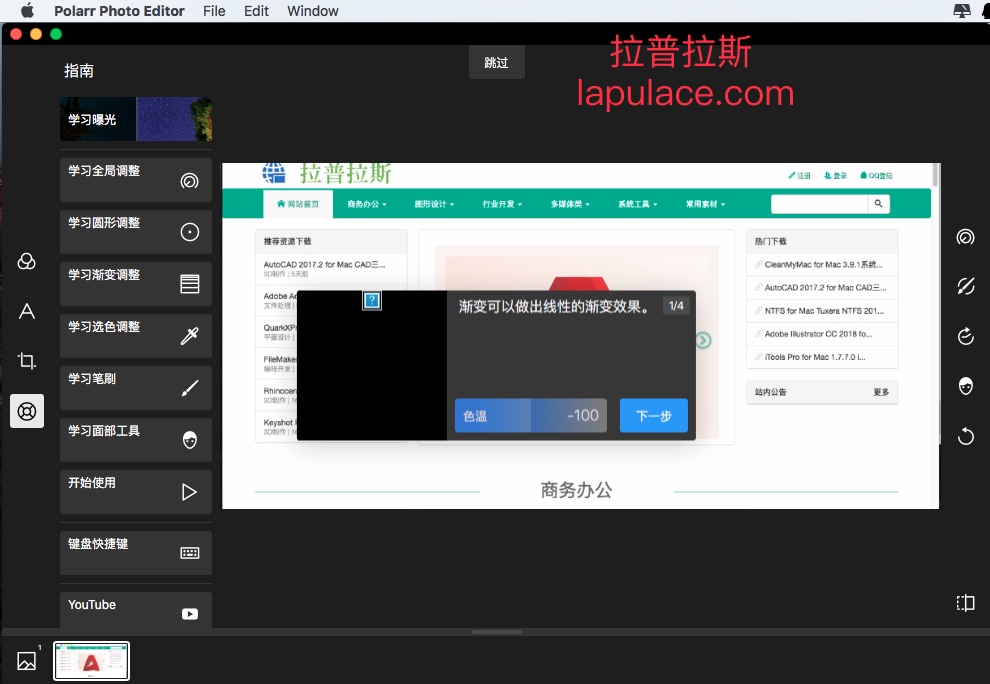Click the 色温 temperature slider
This screenshot has width=990, height=684.
[530, 416]
